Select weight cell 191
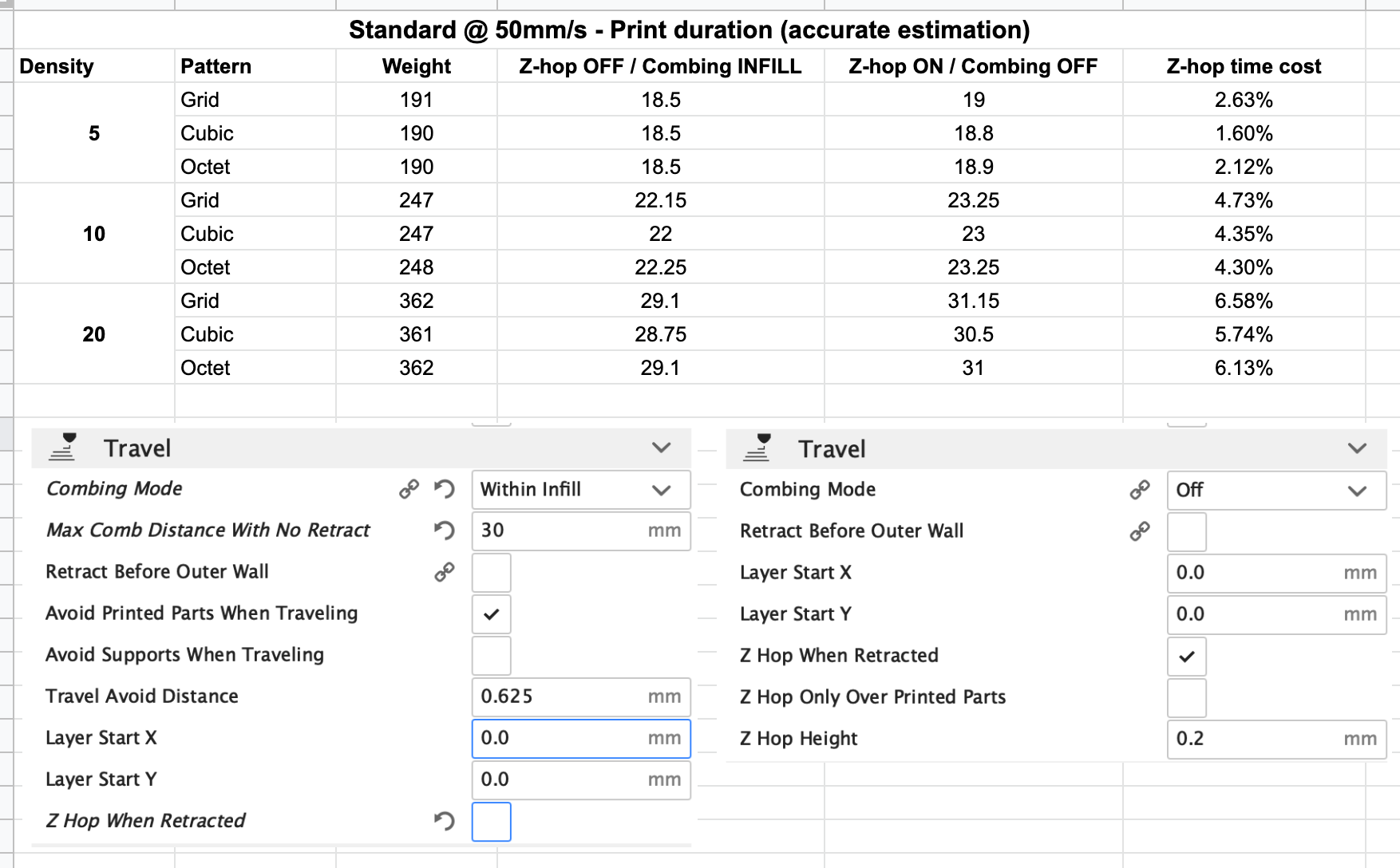This screenshot has width=1400, height=868. click(x=417, y=100)
